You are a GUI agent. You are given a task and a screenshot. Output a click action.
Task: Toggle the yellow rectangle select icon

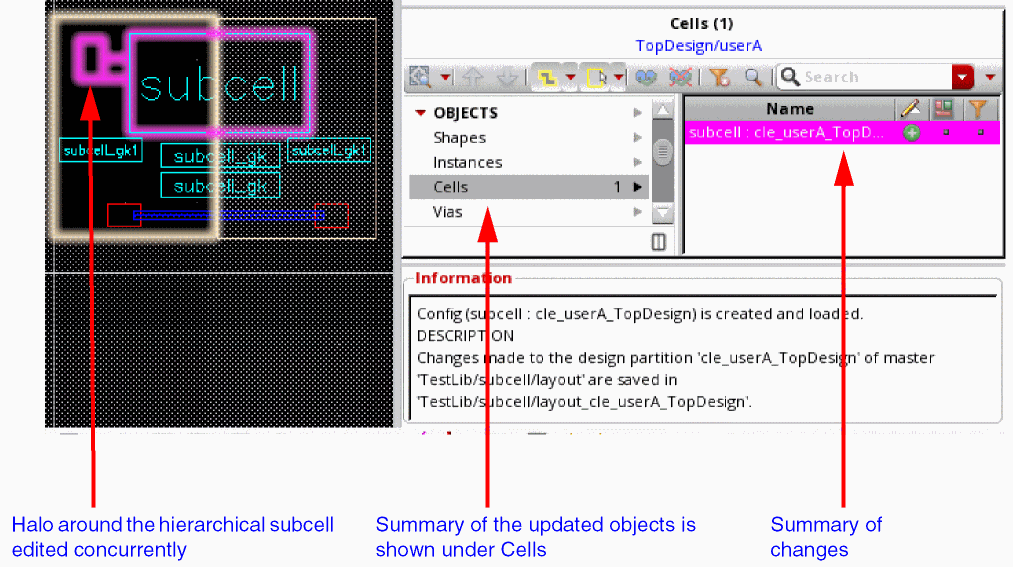click(596, 77)
